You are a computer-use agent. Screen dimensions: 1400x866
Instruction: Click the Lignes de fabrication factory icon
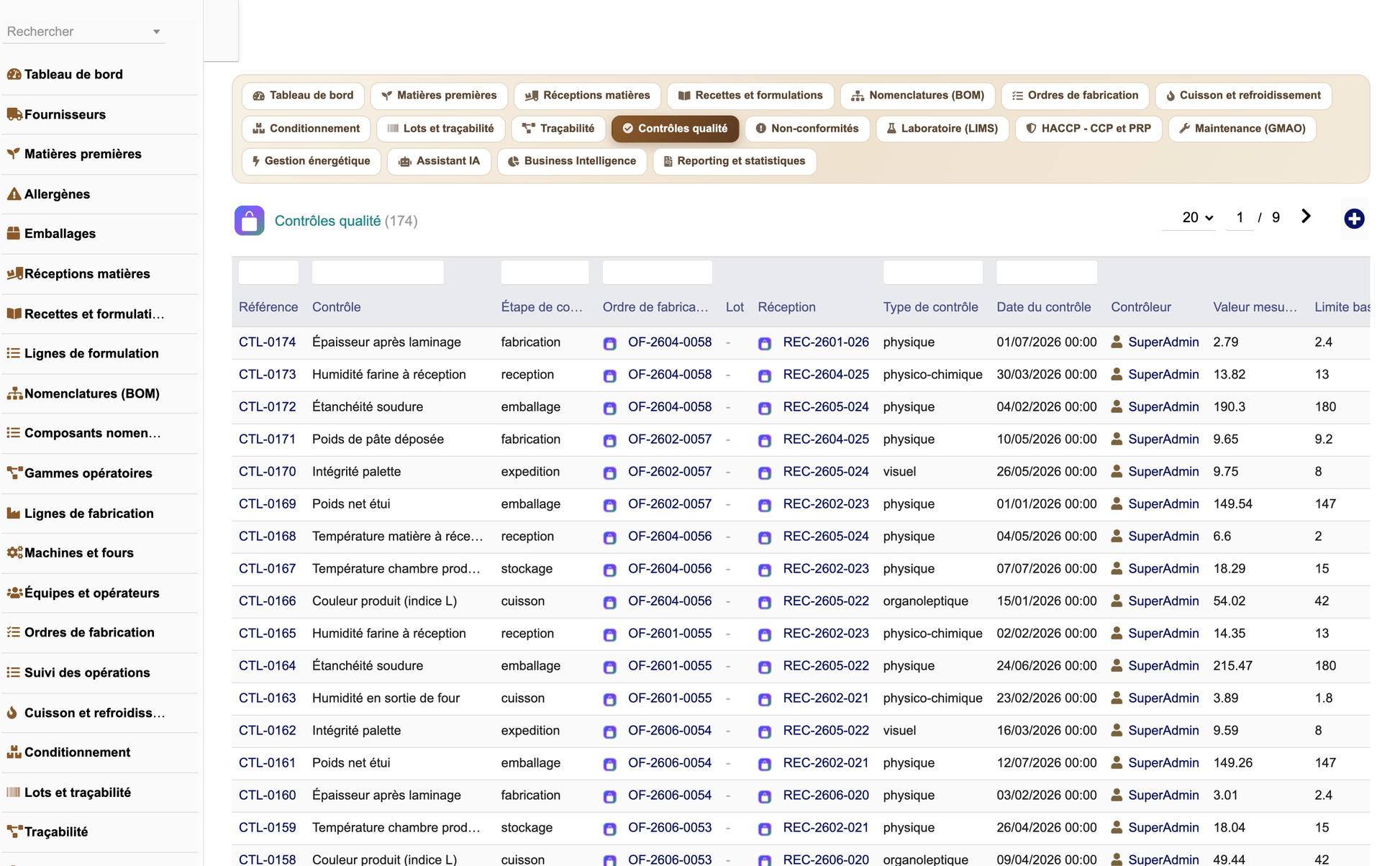pos(14,514)
